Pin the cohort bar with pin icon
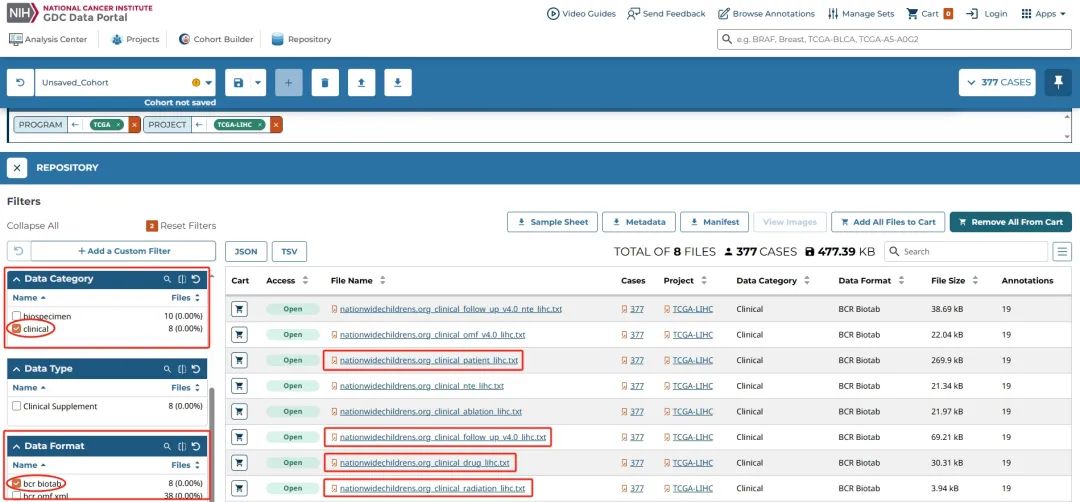This screenshot has width=1080, height=502. [1058, 83]
